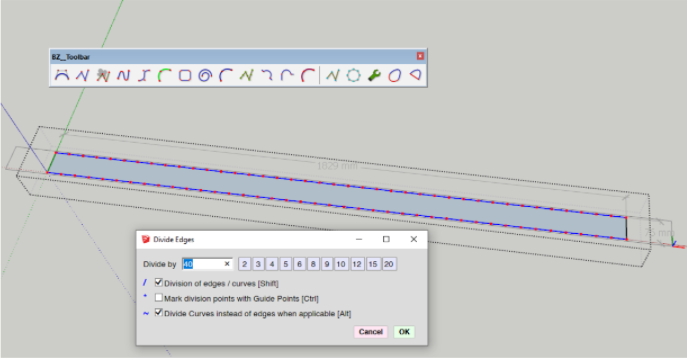Set divisions with preset button 20

(x=389, y=264)
